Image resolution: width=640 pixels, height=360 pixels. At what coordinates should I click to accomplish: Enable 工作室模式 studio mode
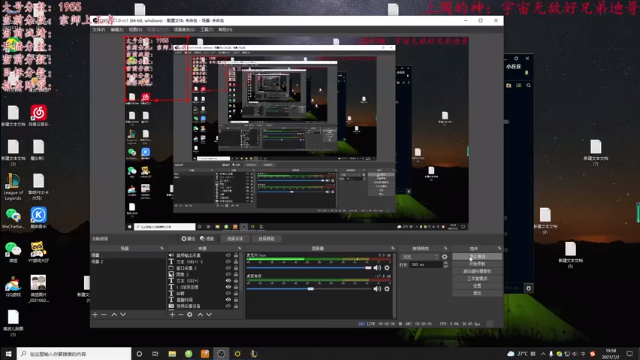(477, 279)
